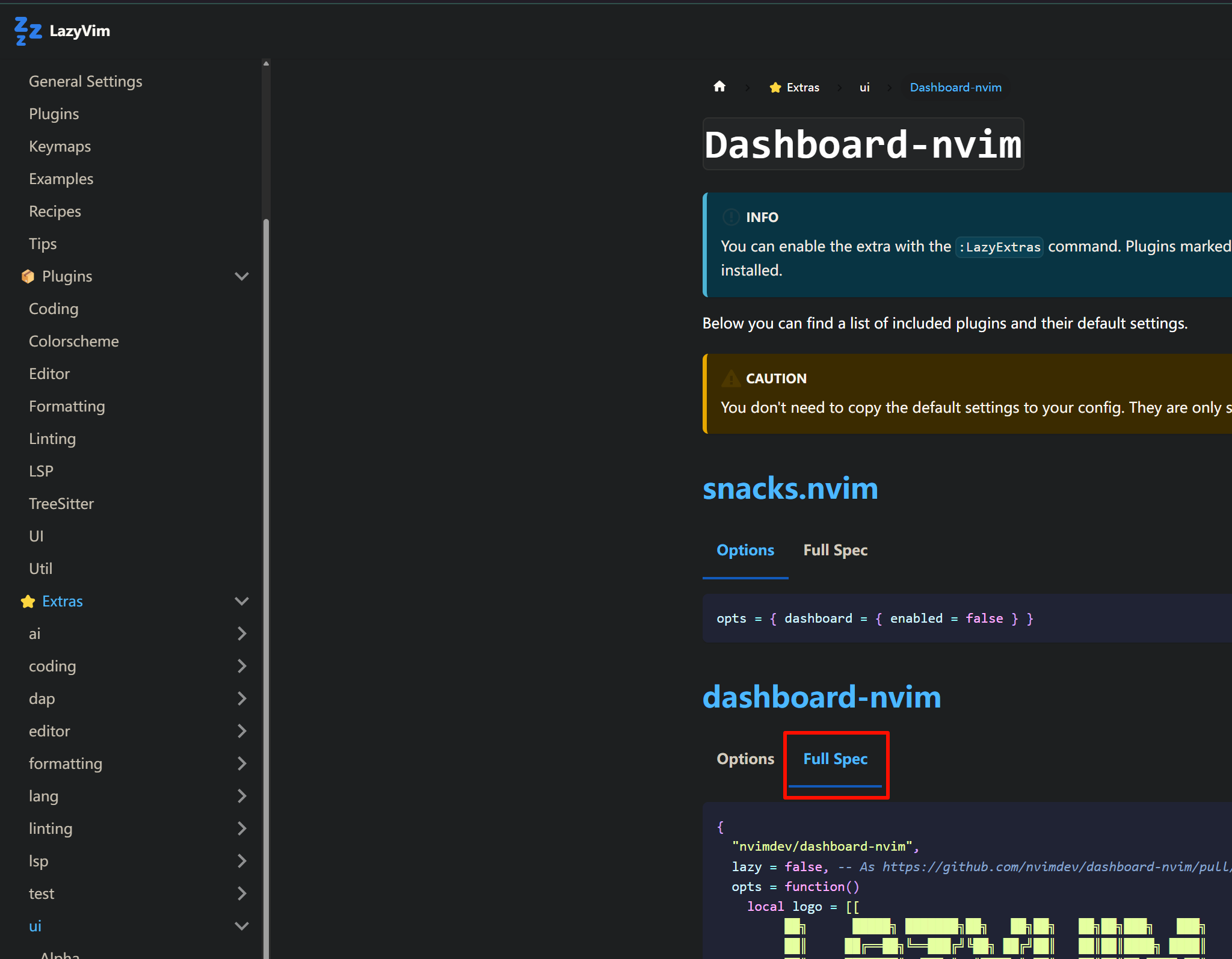The image size is (1232, 959).
Task: Select dashboard-nvim Options tab
Action: point(745,759)
